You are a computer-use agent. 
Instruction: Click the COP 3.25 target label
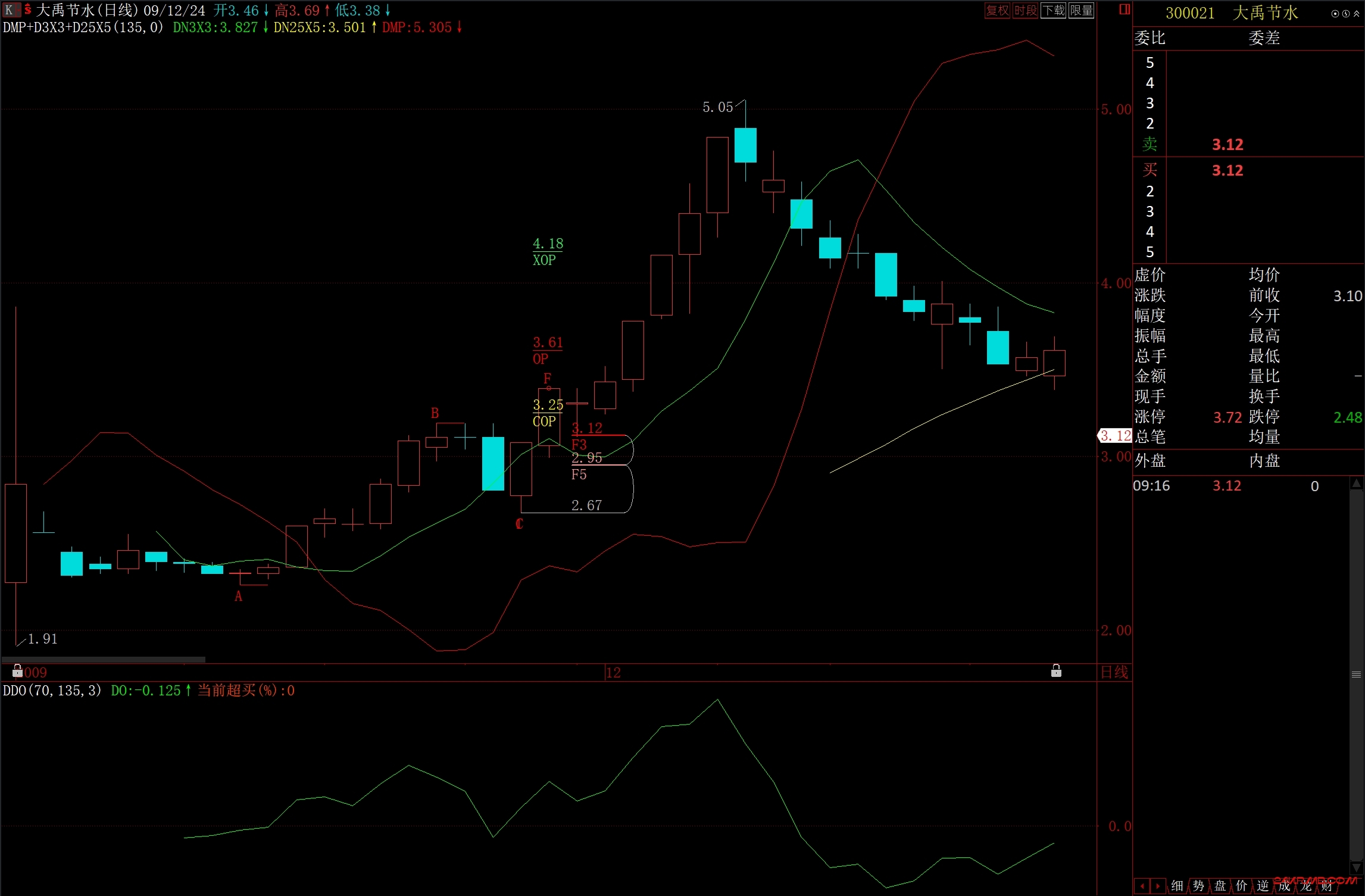click(548, 413)
